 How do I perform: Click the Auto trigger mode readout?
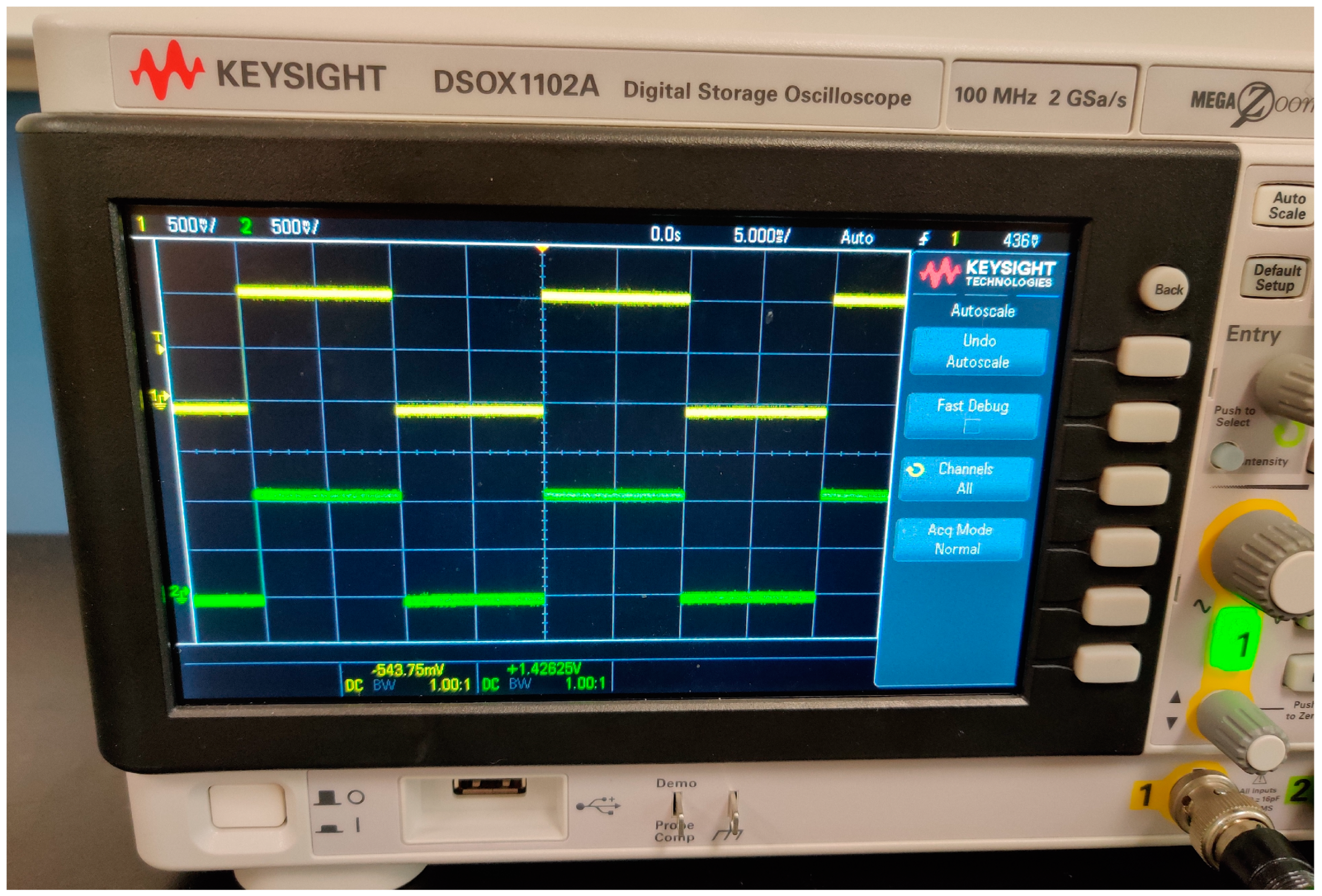(856, 237)
